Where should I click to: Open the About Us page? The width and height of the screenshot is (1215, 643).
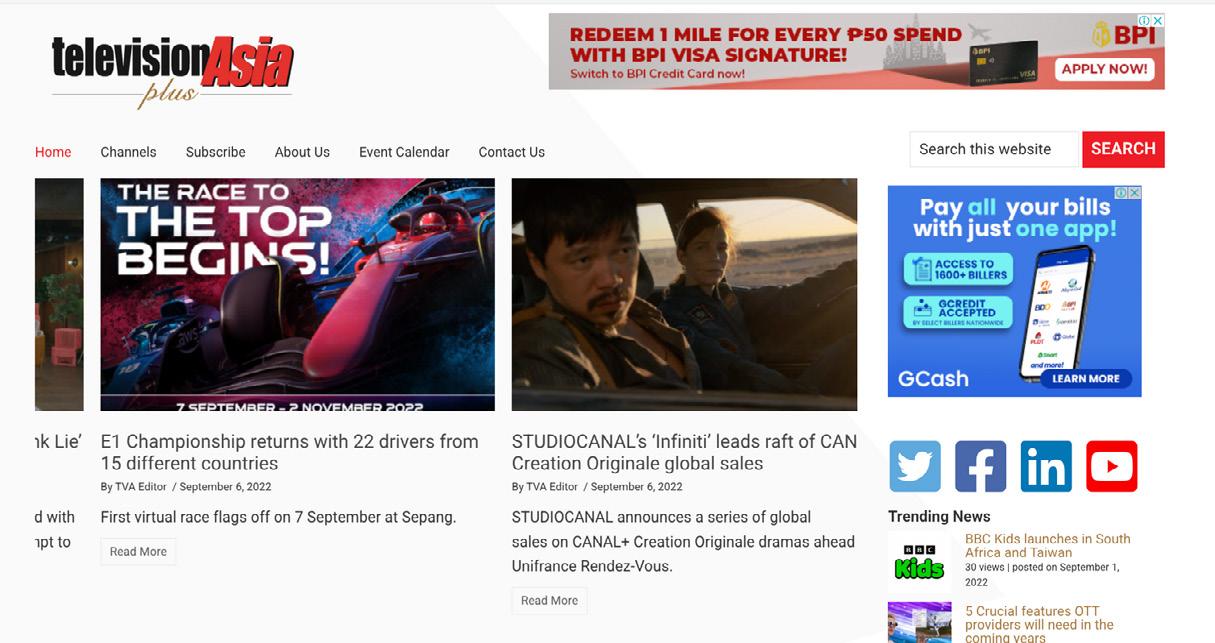click(302, 152)
